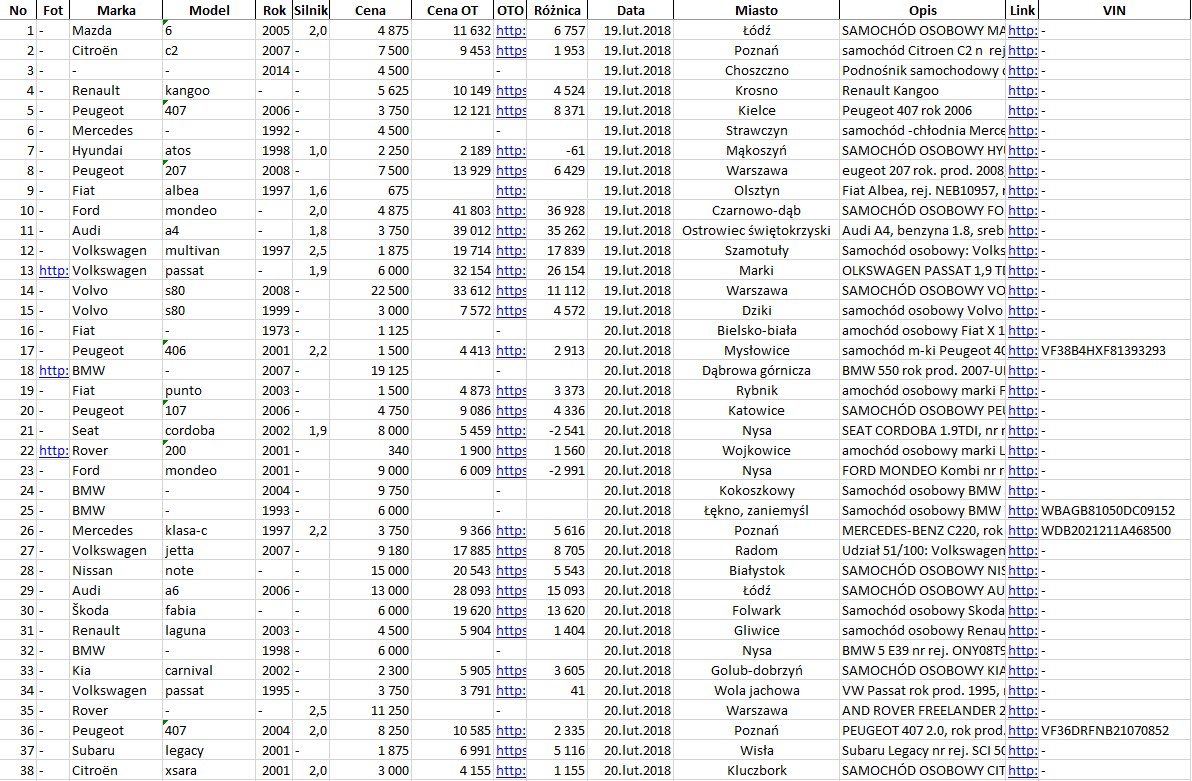Select the Cena column header
Screen dimensions: 1192x781
370,10
